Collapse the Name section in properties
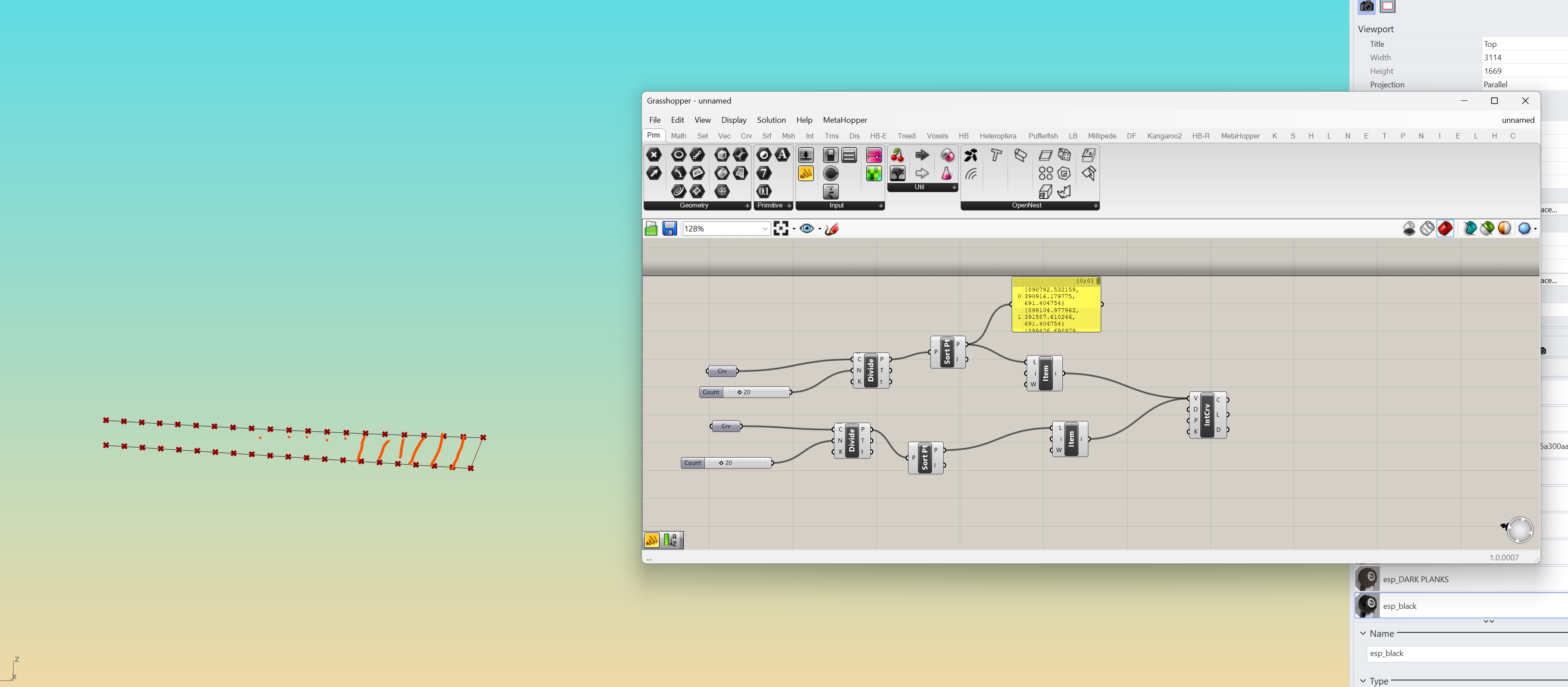1568x687 pixels. pos(1363,633)
